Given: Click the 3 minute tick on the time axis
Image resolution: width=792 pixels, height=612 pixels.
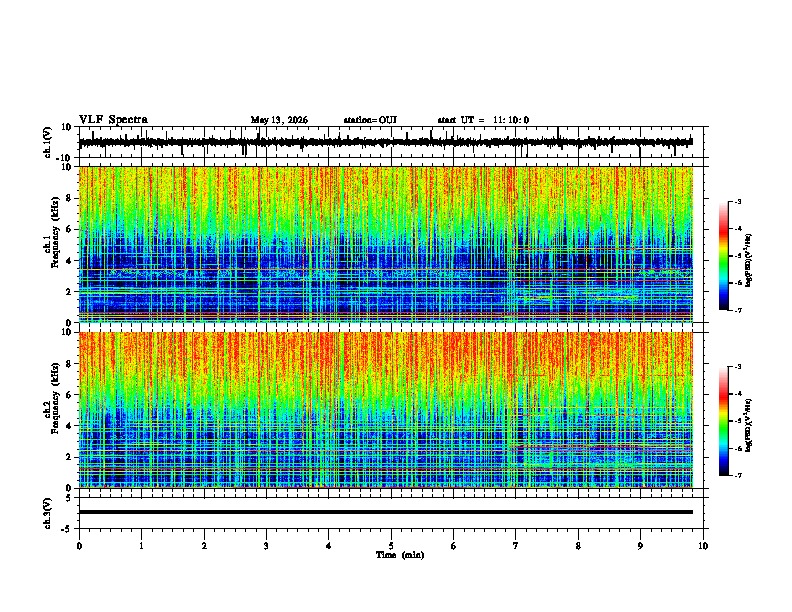Looking at the screenshot, I should (x=266, y=546).
